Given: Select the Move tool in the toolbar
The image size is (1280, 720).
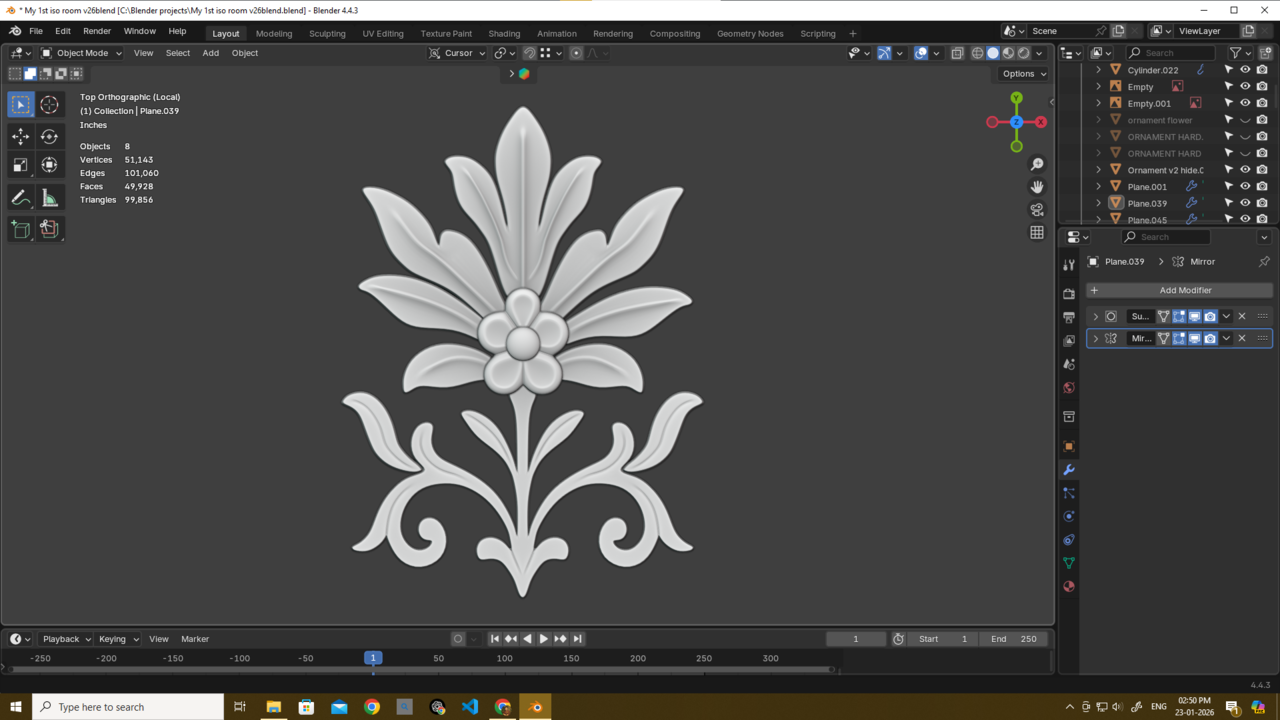Looking at the screenshot, I should [20, 136].
